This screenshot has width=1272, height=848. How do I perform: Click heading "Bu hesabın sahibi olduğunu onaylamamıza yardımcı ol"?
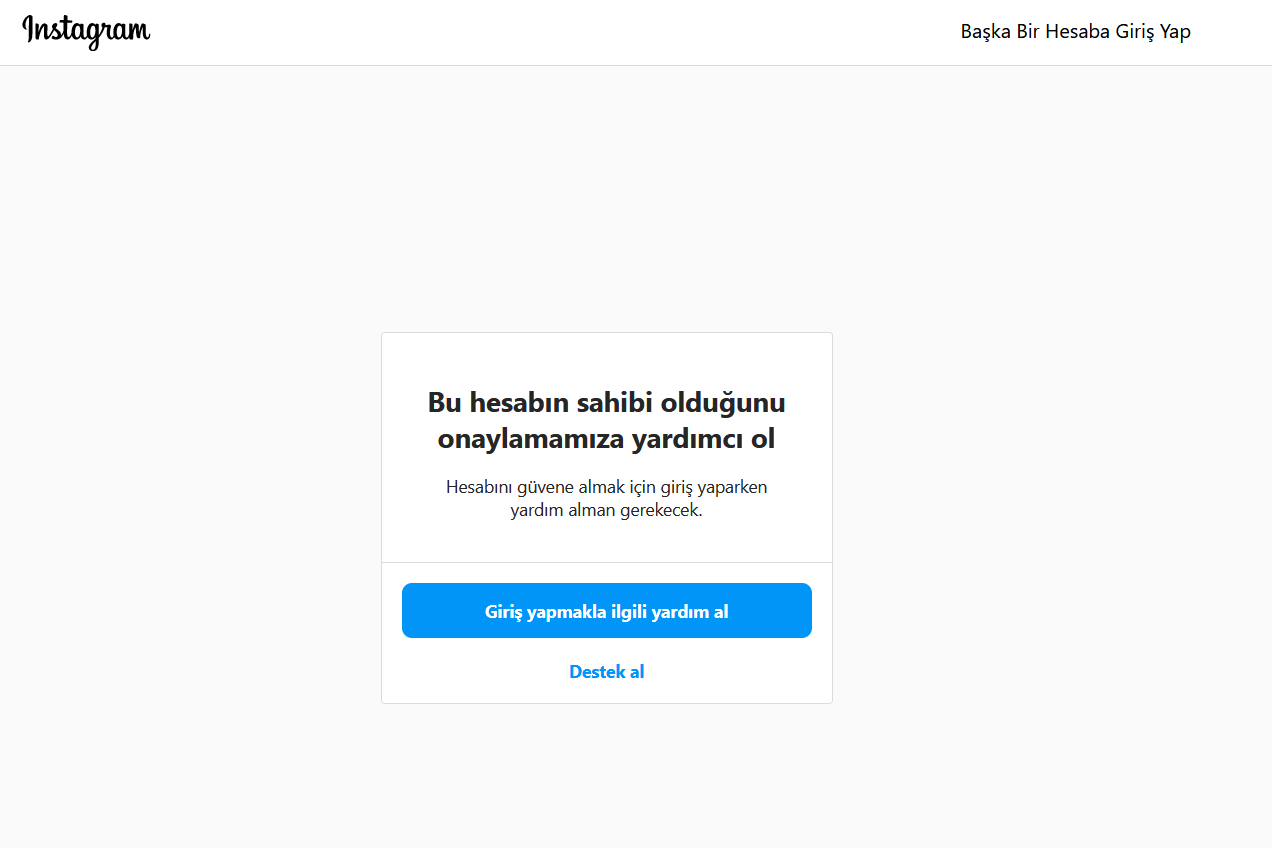607,421
